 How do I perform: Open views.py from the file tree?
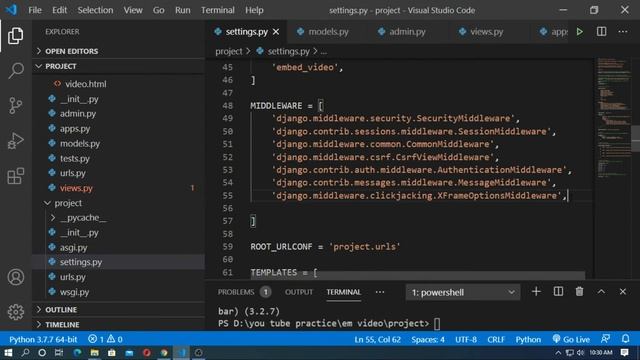(x=118, y=188)
